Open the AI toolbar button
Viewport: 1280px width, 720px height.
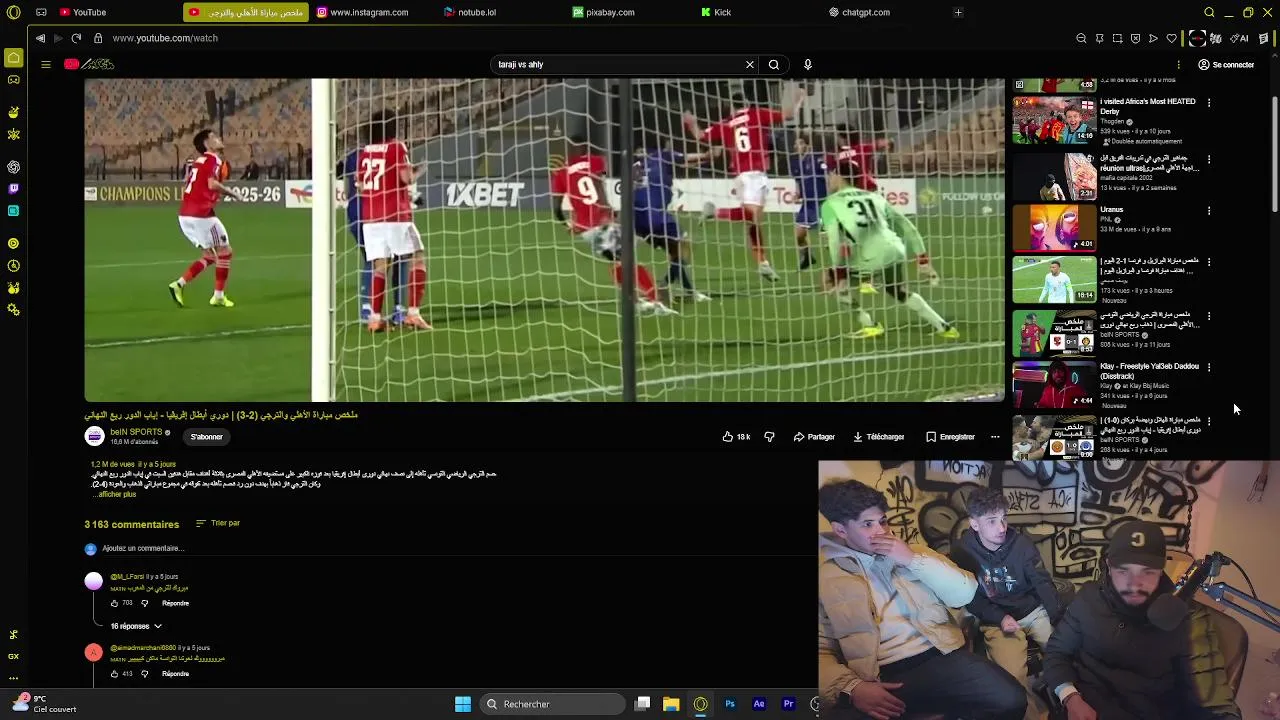(x=1240, y=38)
